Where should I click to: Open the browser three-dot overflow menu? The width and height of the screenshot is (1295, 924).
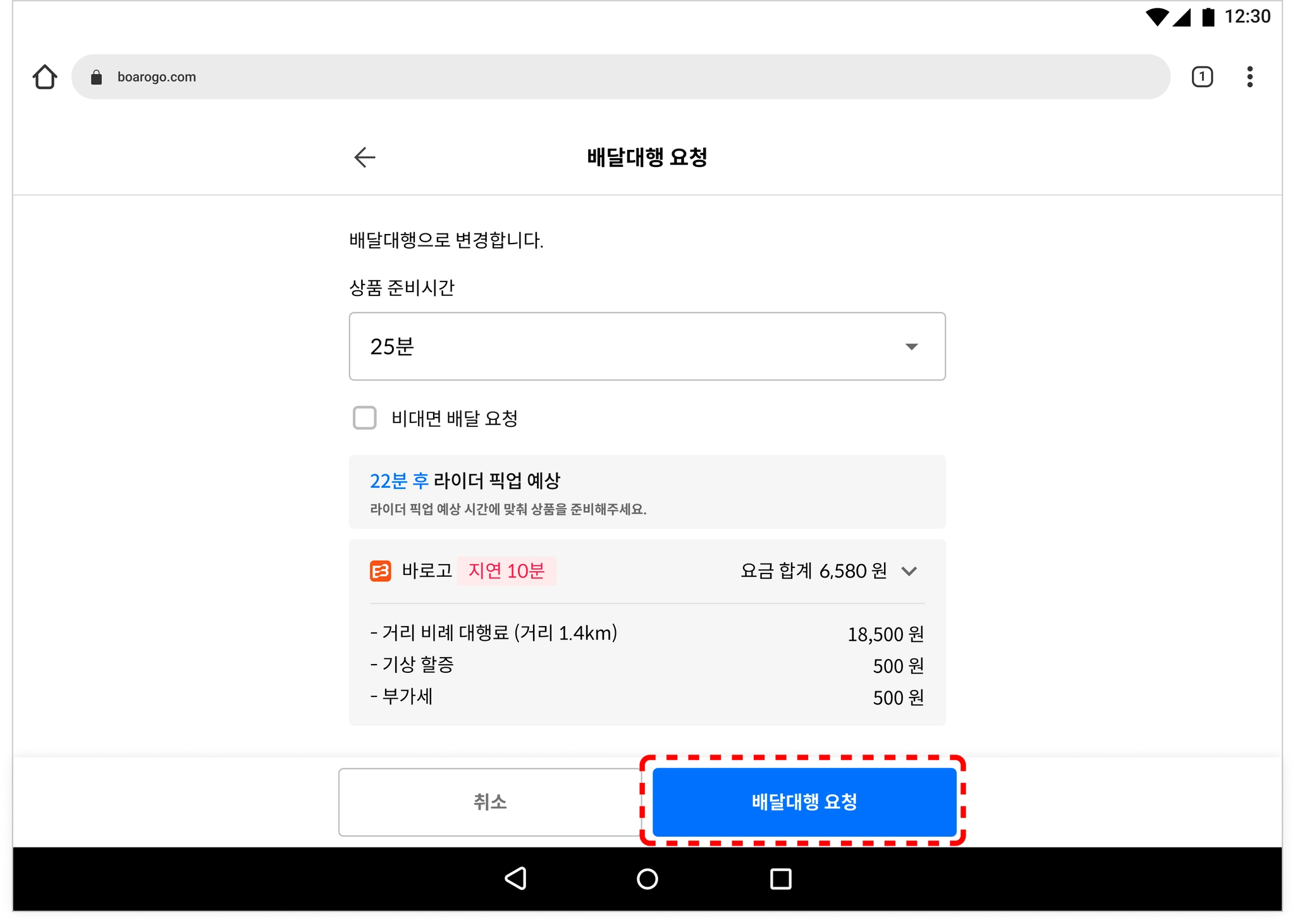[x=1249, y=77]
